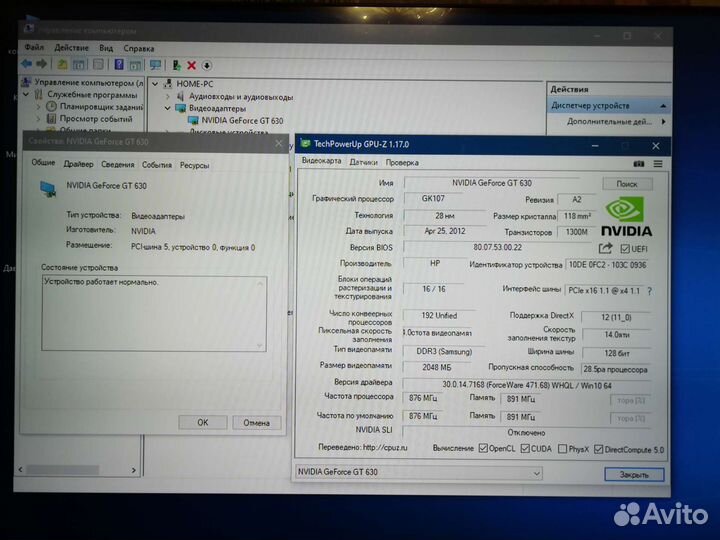Click OK in the Properties dialog

202,422
